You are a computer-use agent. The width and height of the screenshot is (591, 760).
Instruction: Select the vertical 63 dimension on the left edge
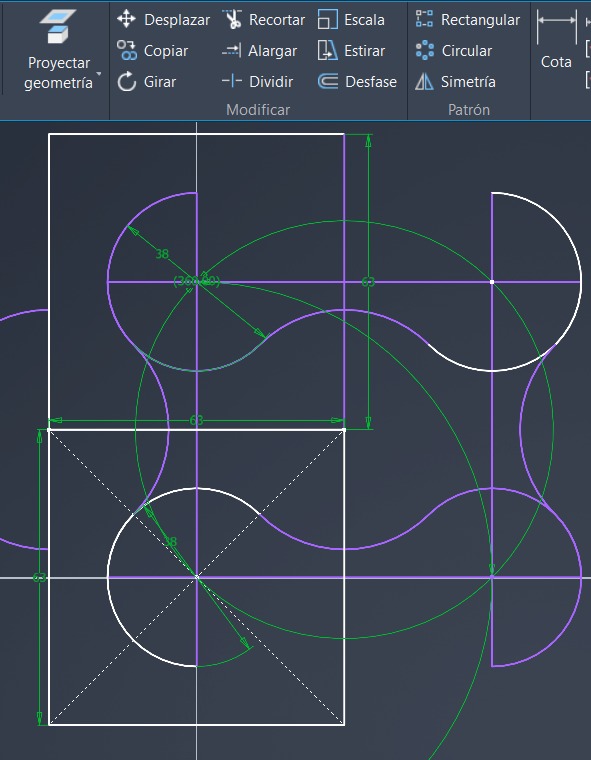(x=39, y=577)
